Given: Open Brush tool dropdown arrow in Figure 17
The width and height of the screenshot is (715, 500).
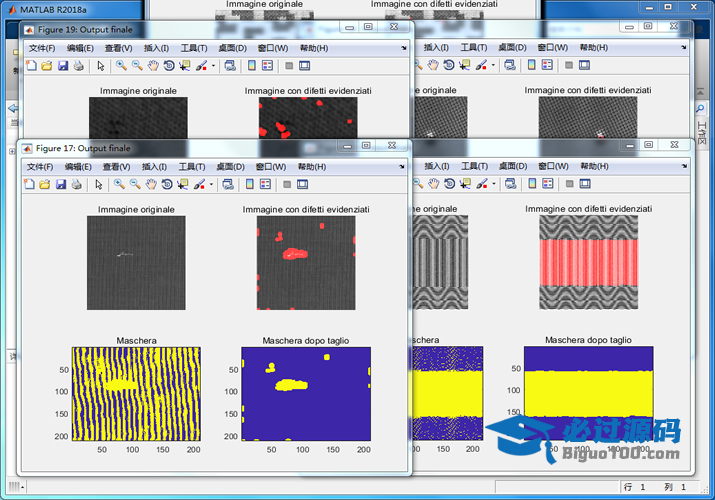Looking at the screenshot, I should coord(212,185).
